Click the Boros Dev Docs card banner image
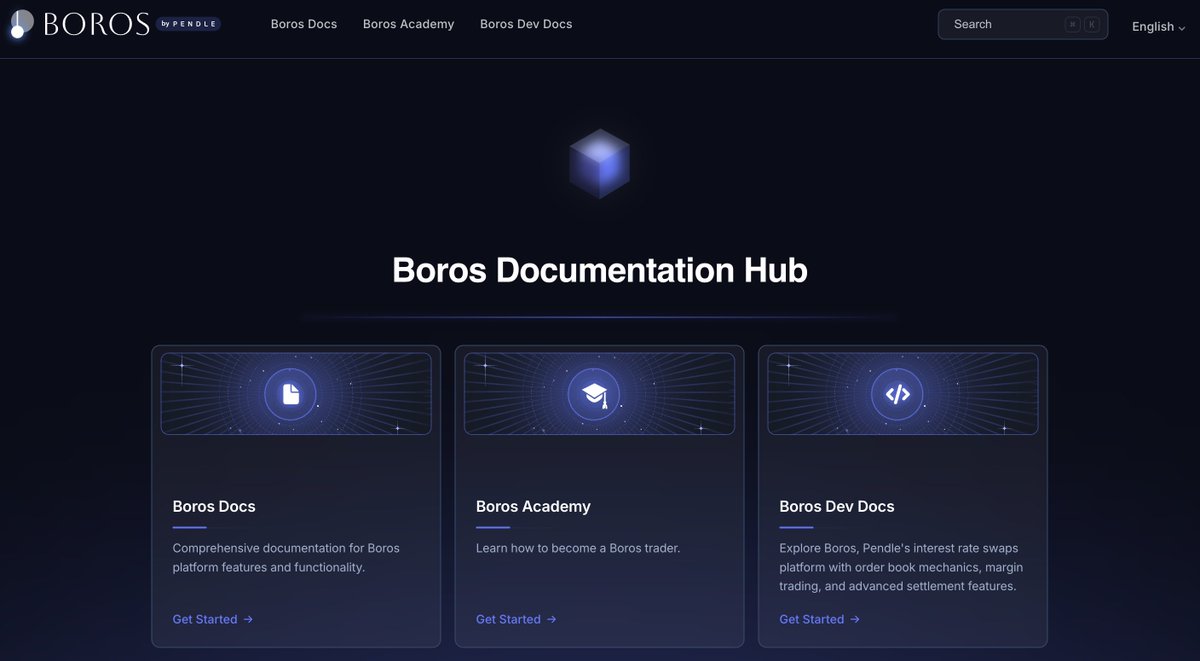 tap(903, 394)
